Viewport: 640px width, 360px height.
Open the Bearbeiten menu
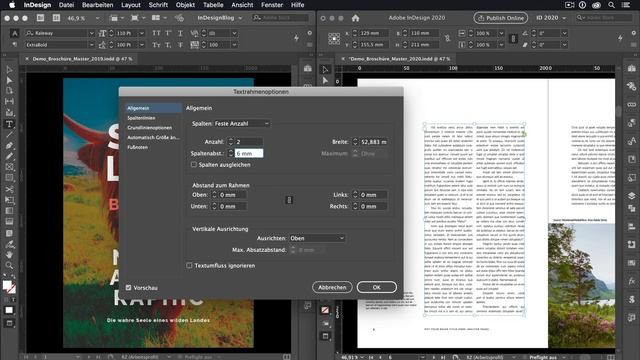point(98,5)
